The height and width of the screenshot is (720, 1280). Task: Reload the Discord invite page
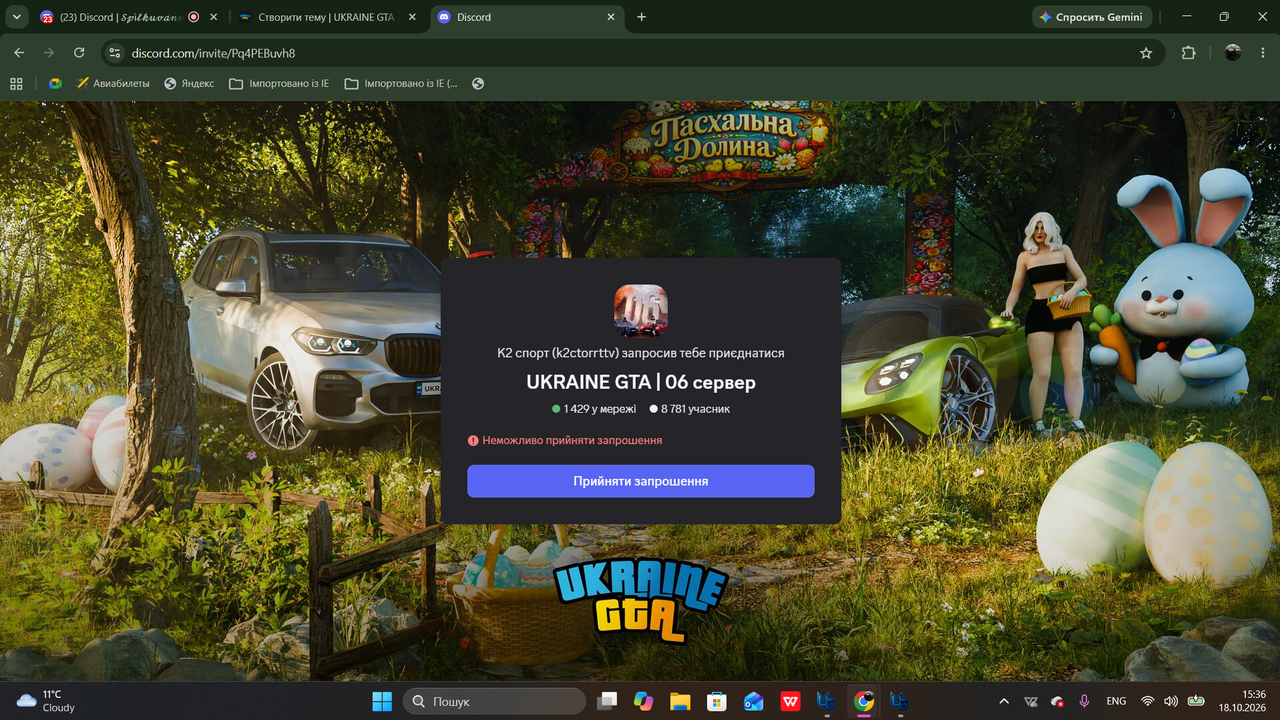pyautogui.click(x=79, y=53)
